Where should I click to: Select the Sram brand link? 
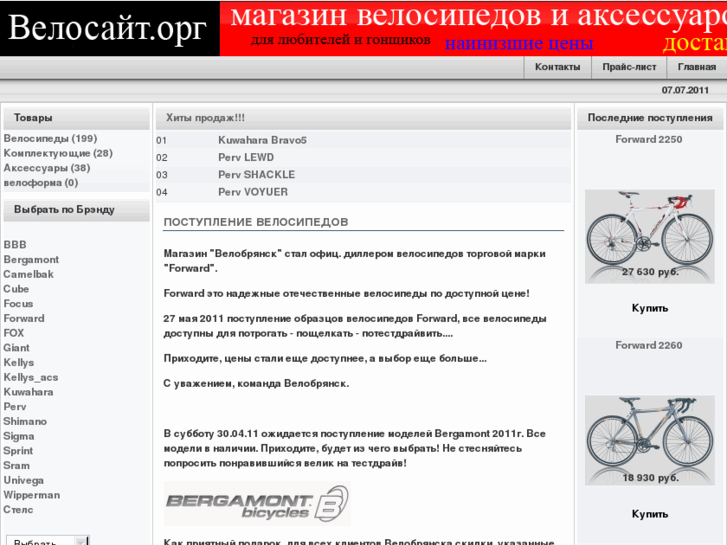click(16, 466)
